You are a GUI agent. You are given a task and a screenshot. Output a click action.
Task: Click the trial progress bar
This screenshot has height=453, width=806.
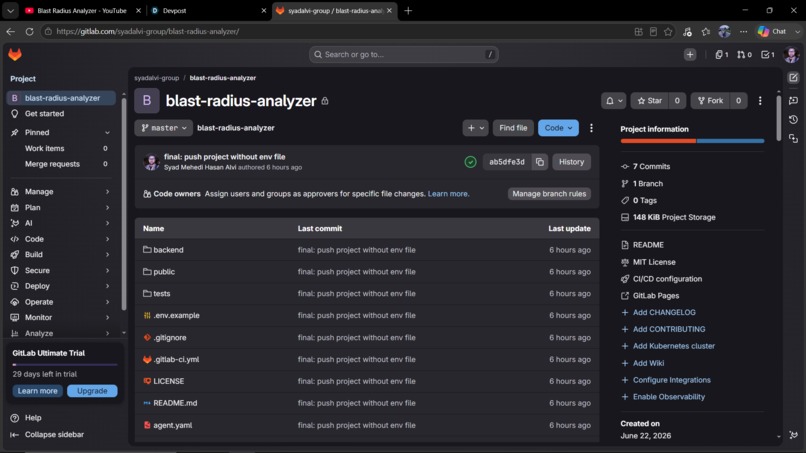tap(65, 364)
